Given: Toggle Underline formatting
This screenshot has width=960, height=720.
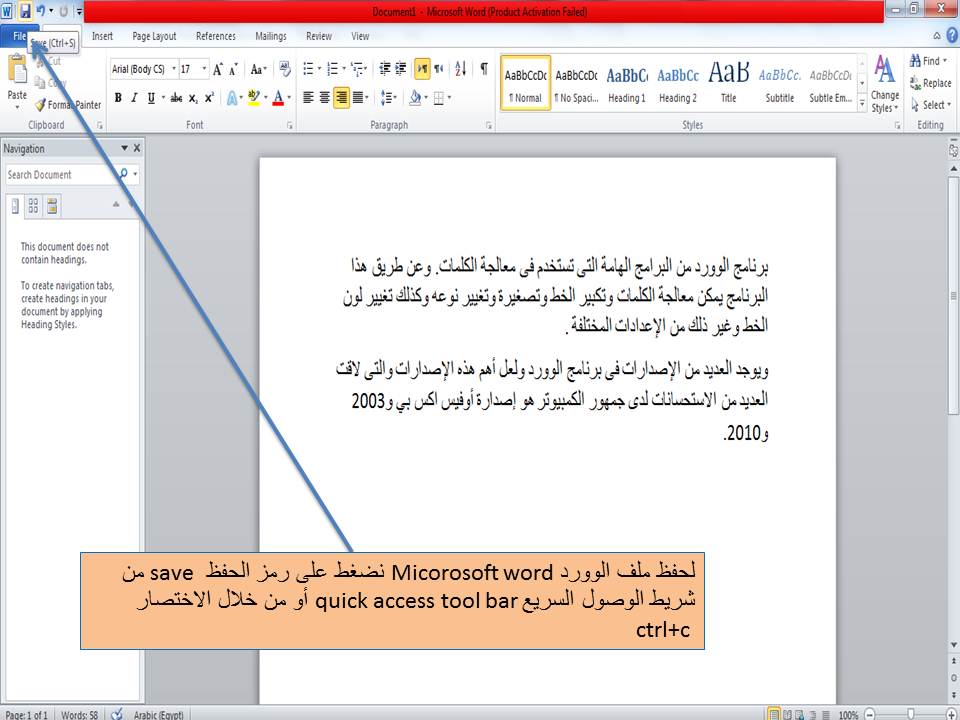Looking at the screenshot, I should 151,98.
